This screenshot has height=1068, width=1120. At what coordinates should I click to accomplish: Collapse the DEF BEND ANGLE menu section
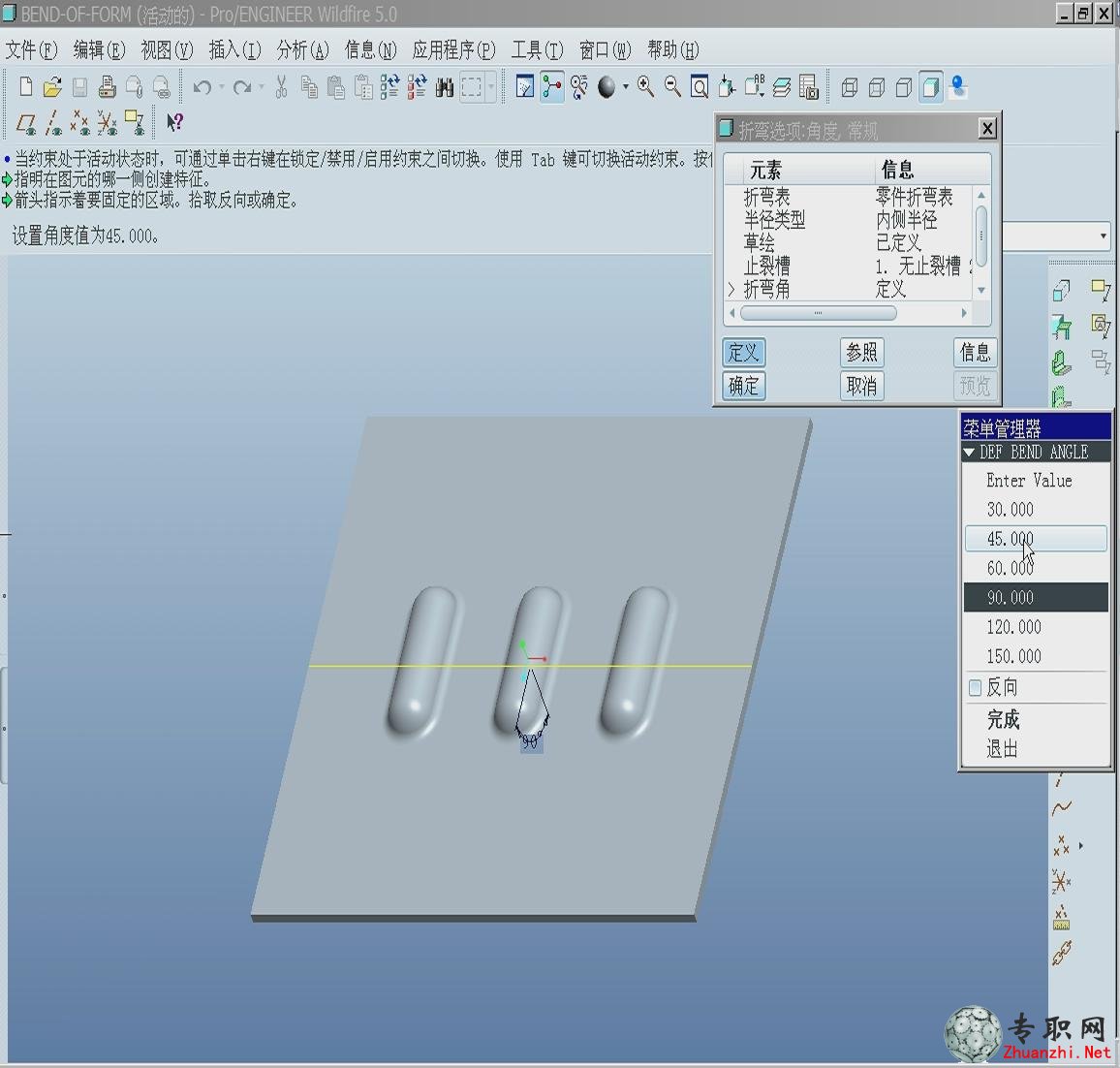[x=969, y=453]
